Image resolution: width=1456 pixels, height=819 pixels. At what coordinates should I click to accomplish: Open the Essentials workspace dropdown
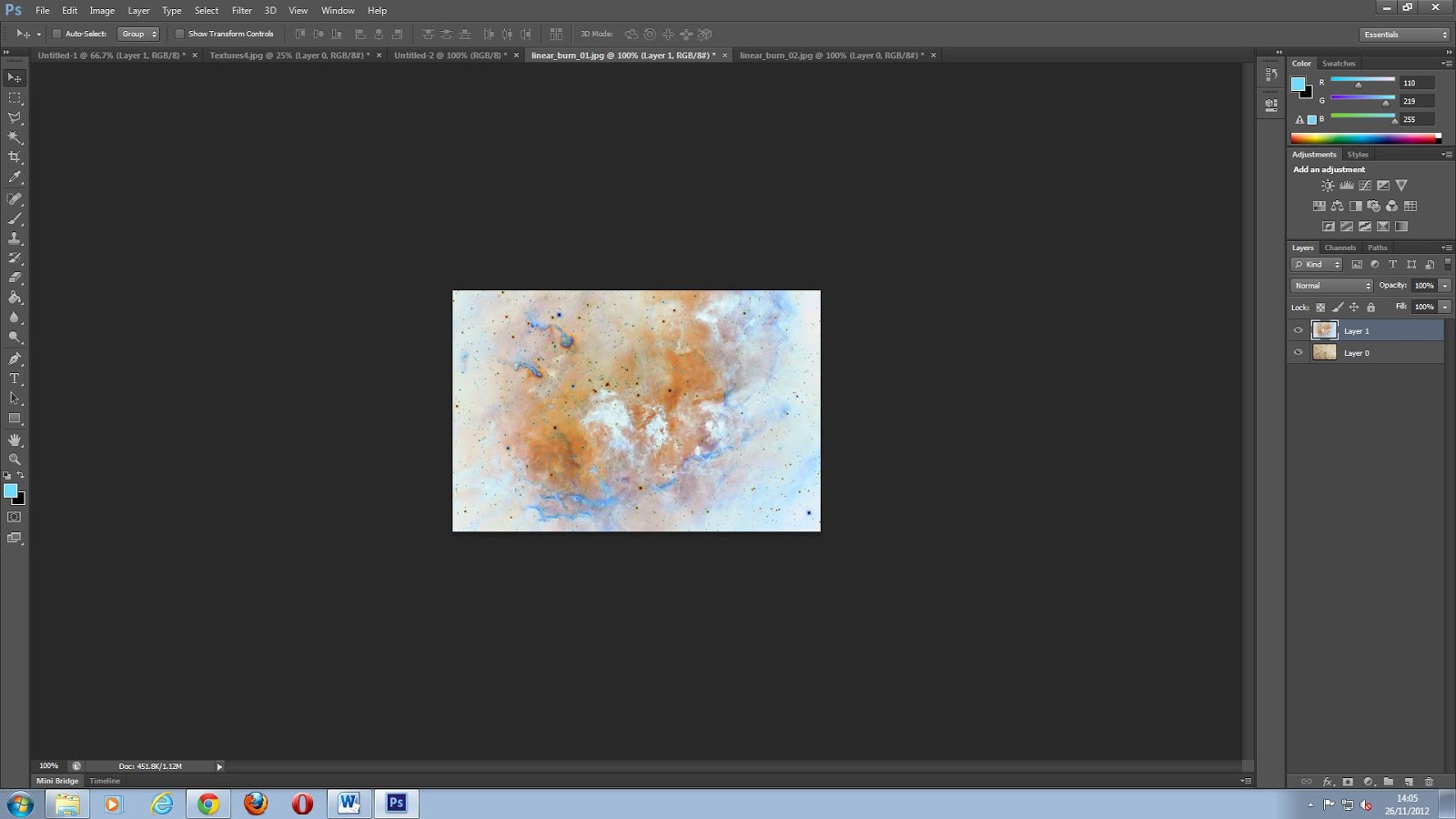(1404, 35)
